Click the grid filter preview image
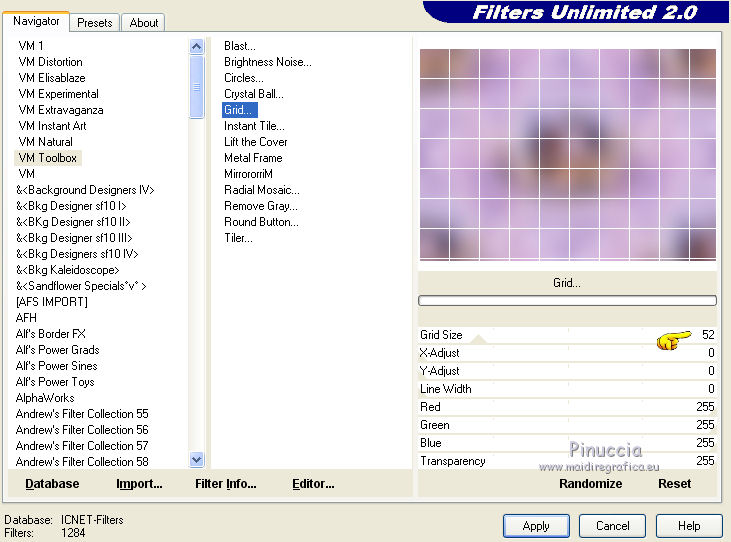Image resolution: width=731 pixels, height=542 pixels. pyautogui.click(x=567, y=154)
